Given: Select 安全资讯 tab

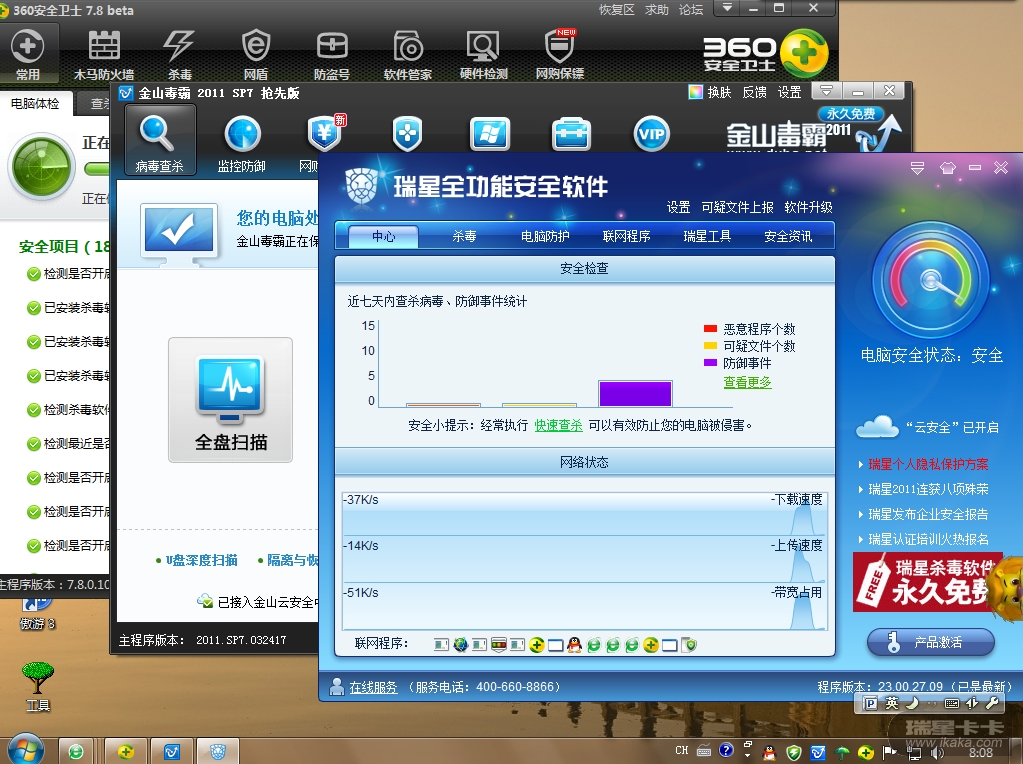Looking at the screenshot, I should 788,236.
